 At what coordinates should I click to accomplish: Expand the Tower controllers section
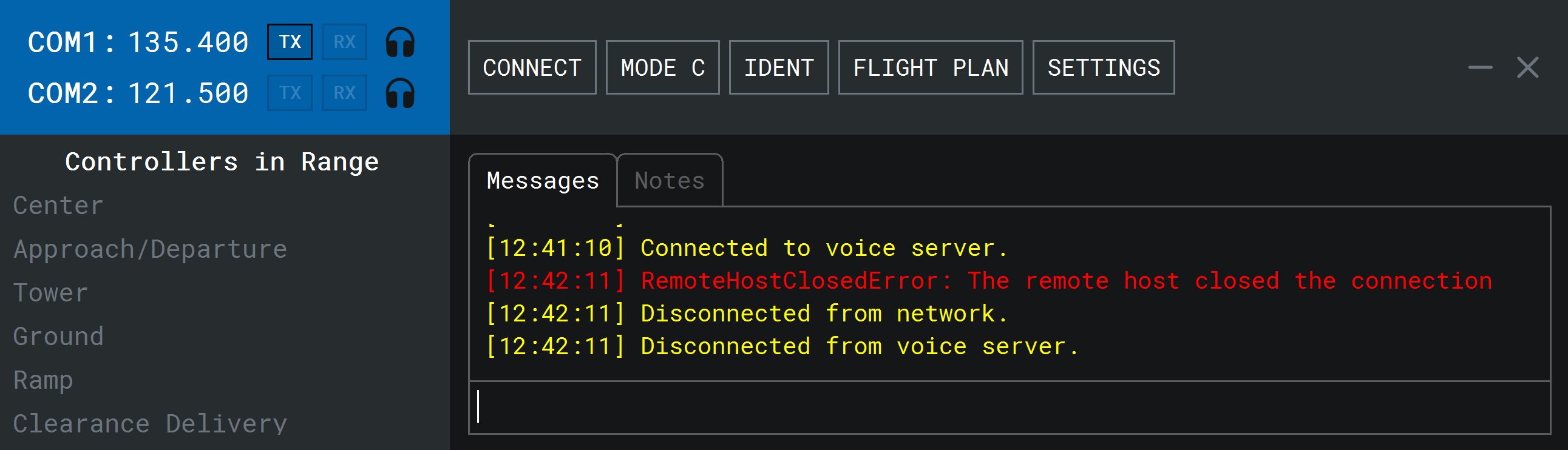click(x=50, y=293)
